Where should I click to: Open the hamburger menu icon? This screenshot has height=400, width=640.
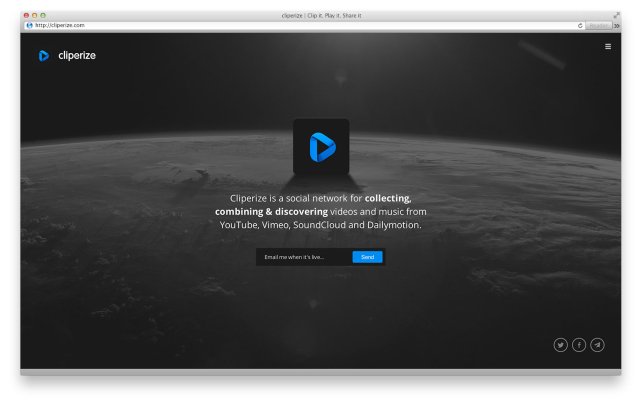[607, 47]
